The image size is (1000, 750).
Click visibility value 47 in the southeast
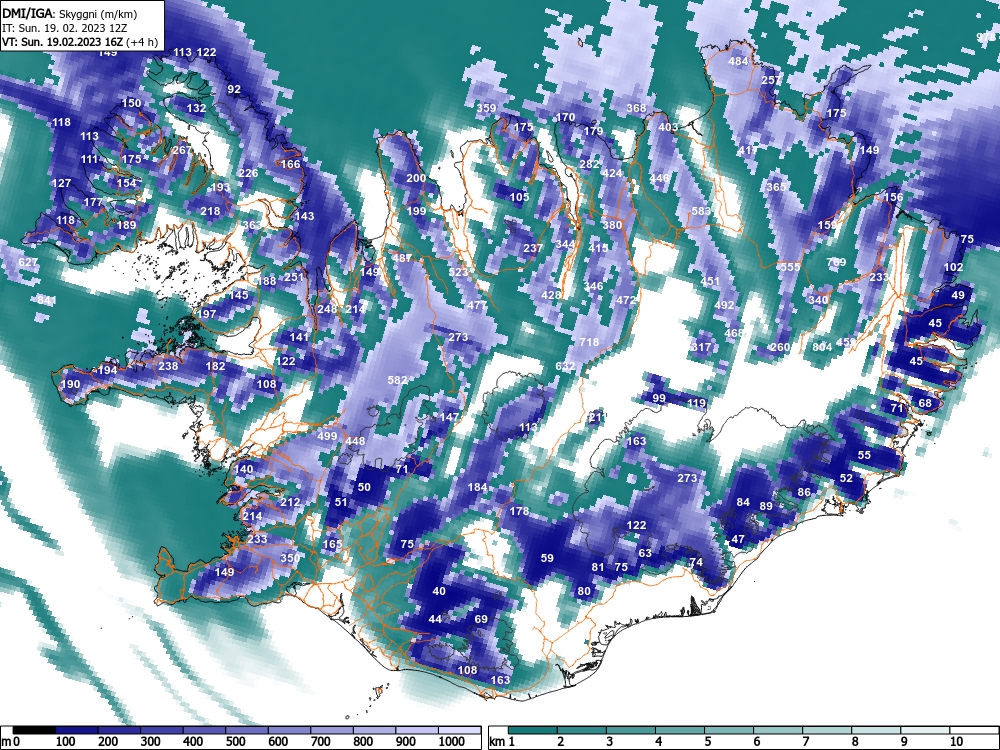738,539
